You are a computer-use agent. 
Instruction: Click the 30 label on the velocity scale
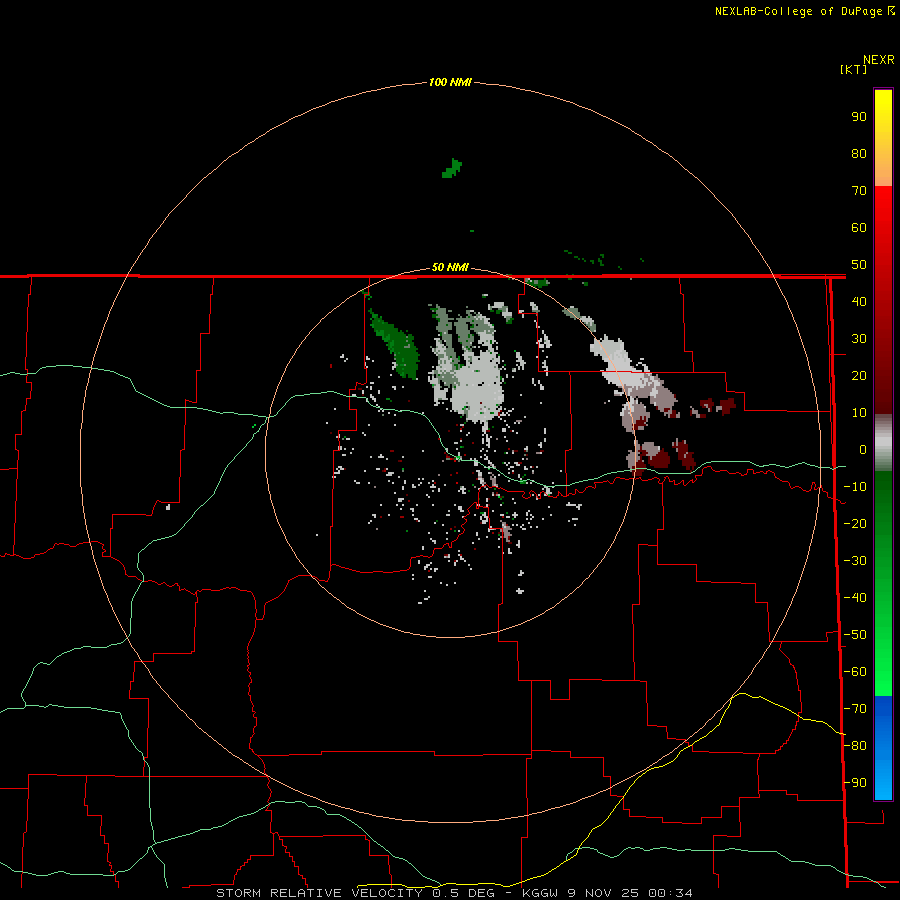point(859,339)
